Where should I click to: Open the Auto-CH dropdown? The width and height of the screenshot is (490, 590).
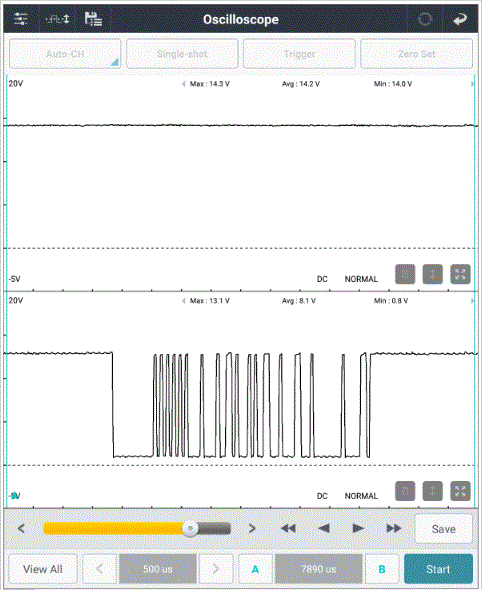pos(65,54)
